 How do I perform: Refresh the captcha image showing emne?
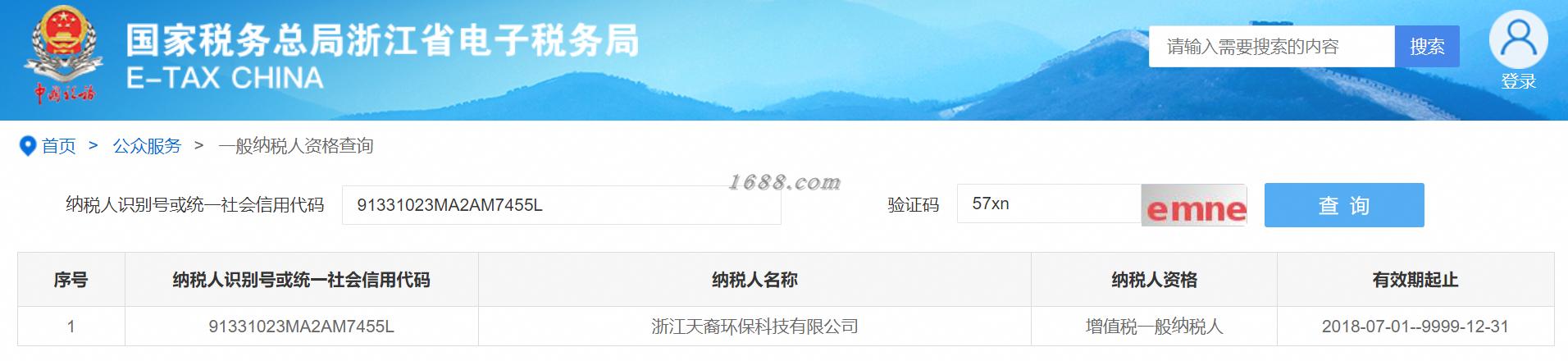pyautogui.click(x=1193, y=205)
